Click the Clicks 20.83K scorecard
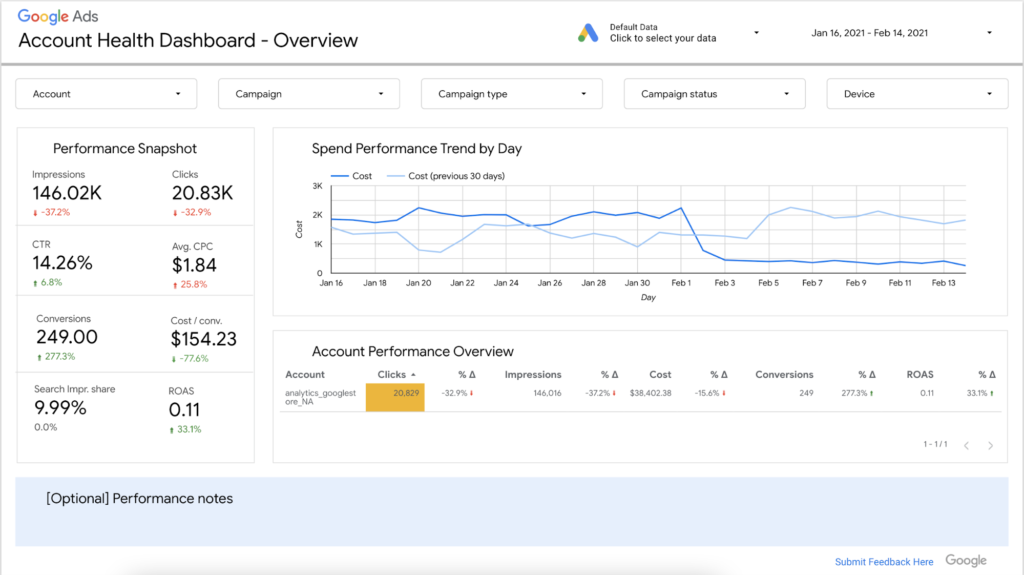This screenshot has width=1024, height=575. coord(202,193)
